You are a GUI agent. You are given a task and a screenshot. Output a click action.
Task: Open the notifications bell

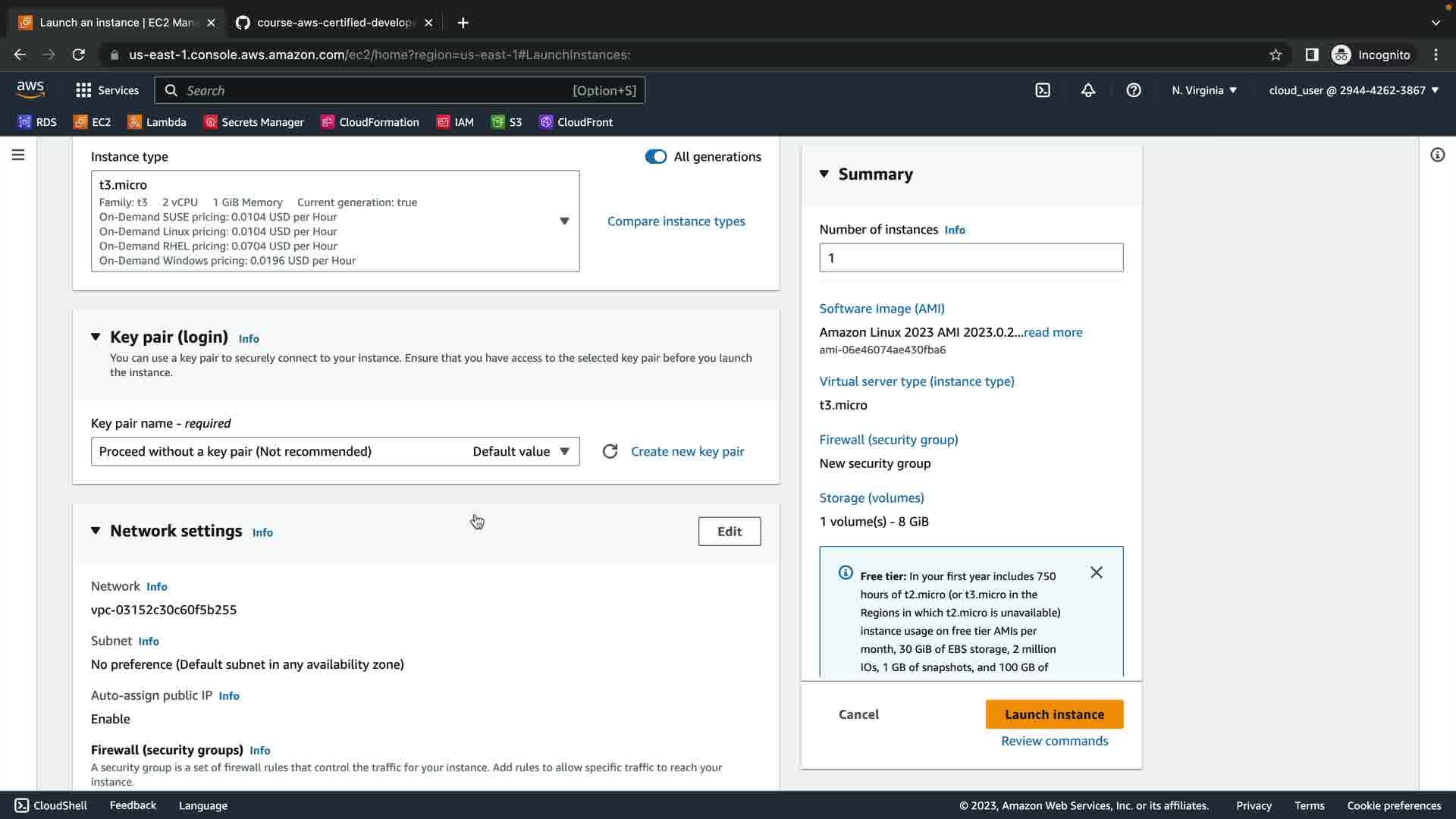1088,90
